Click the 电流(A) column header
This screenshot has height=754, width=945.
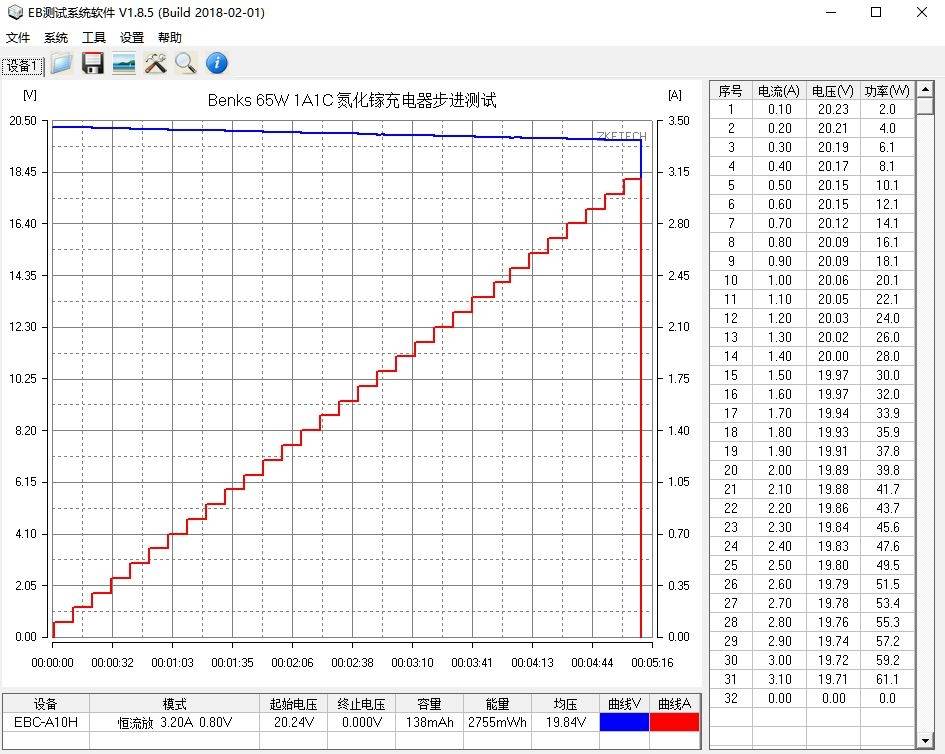(x=779, y=91)
